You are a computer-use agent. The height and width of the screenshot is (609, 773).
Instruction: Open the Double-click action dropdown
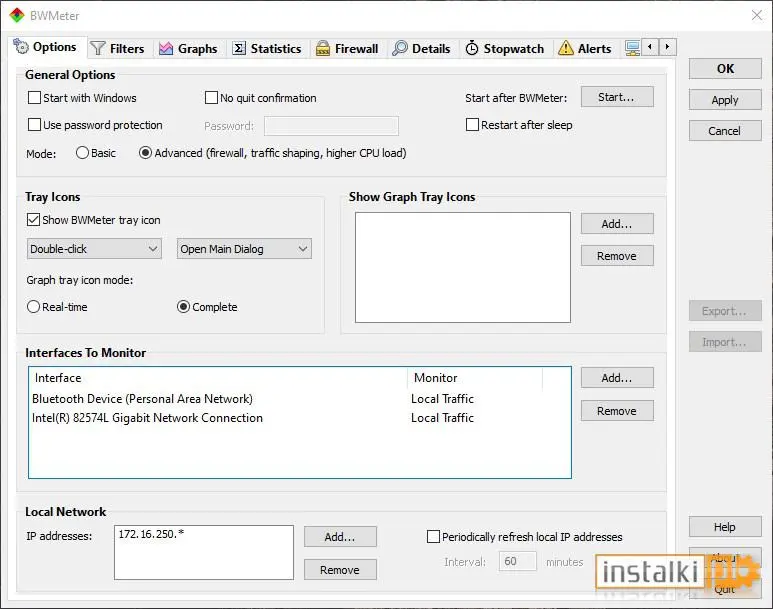click(94, 249)
